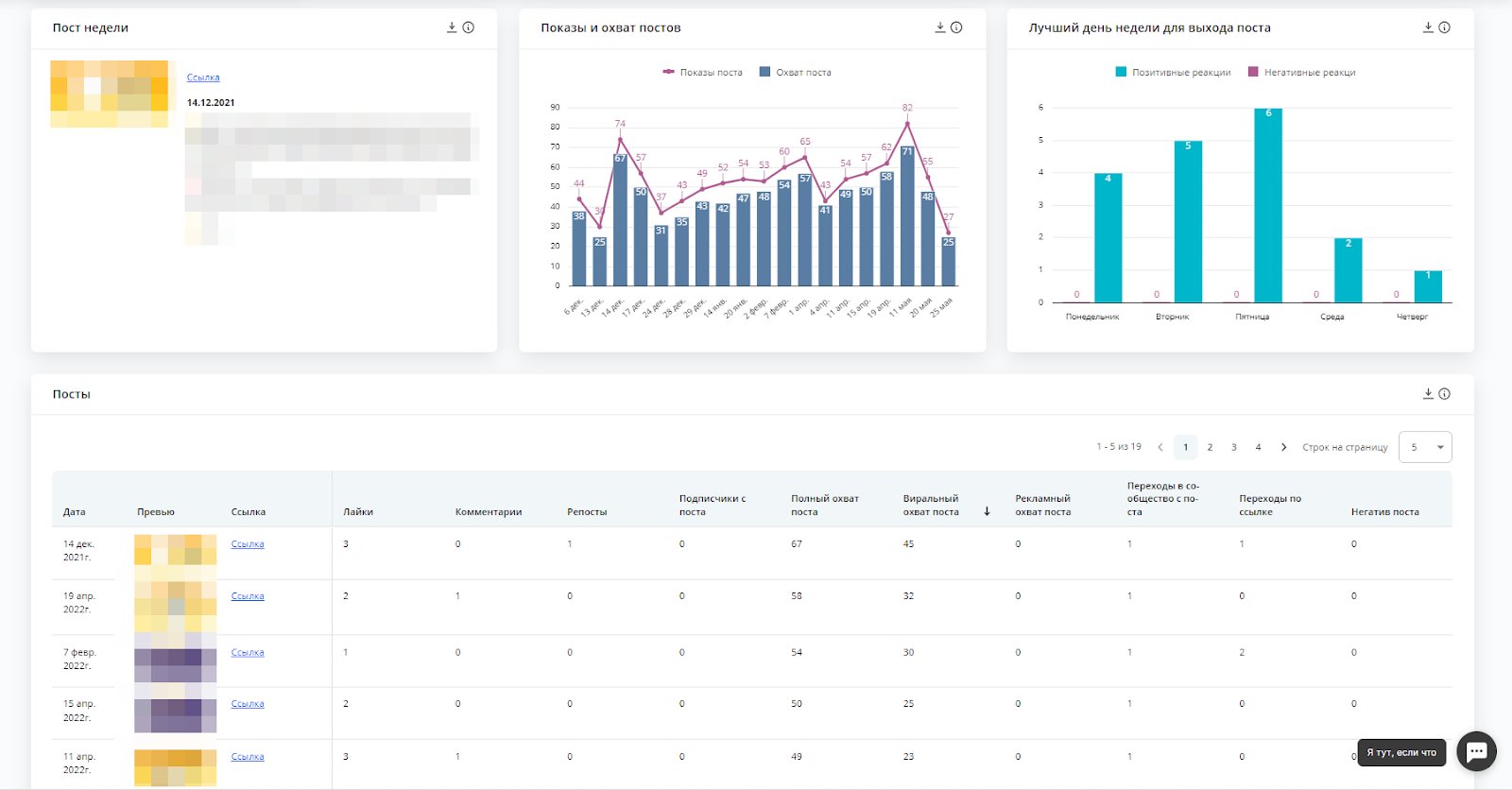This screenshot has width=1512, height=790.
Task: Toggle Негативные реакции legend swatch
Action: point(1253,72)
